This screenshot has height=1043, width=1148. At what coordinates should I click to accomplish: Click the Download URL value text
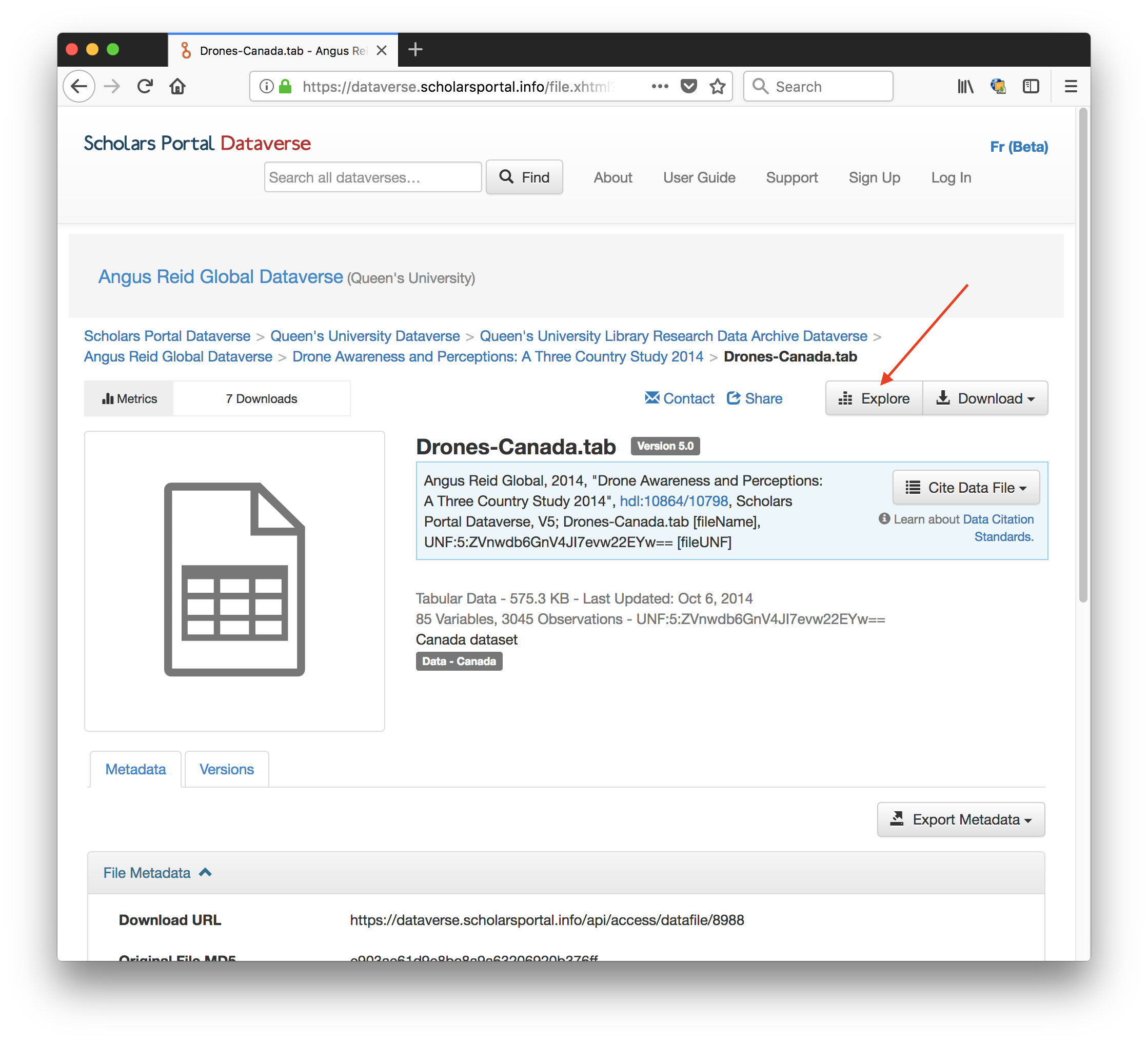pyautogui.click(x=547, y=920)
